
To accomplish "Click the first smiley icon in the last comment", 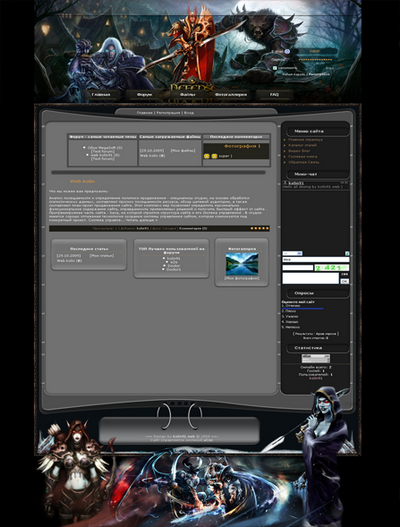I will 207,156.
